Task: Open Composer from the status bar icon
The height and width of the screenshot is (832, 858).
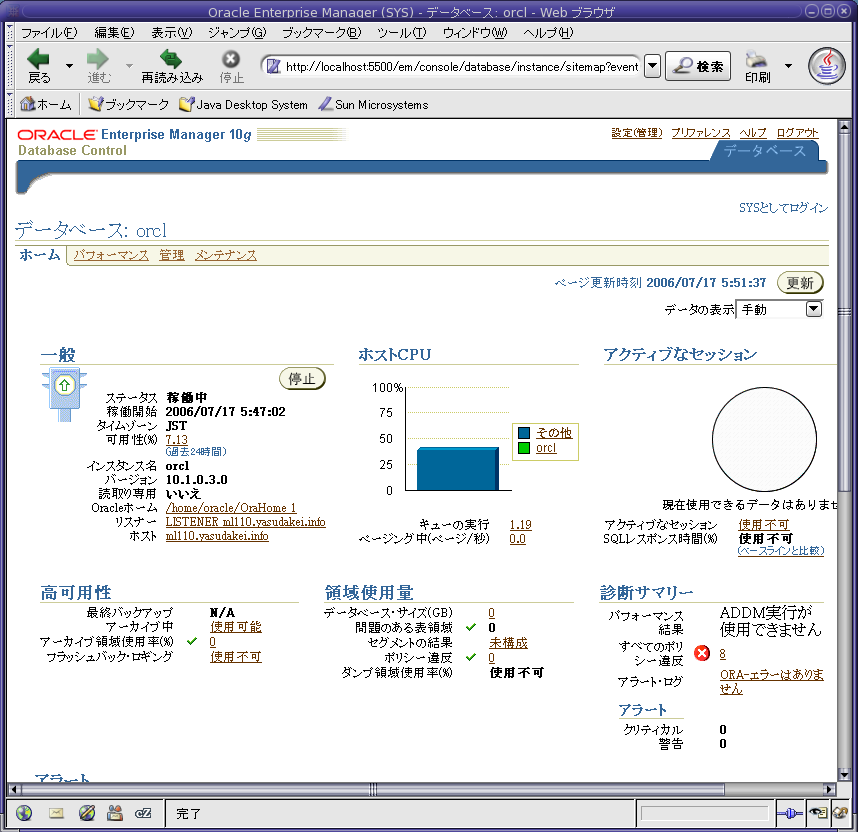Action: click(x=86, y=813)
